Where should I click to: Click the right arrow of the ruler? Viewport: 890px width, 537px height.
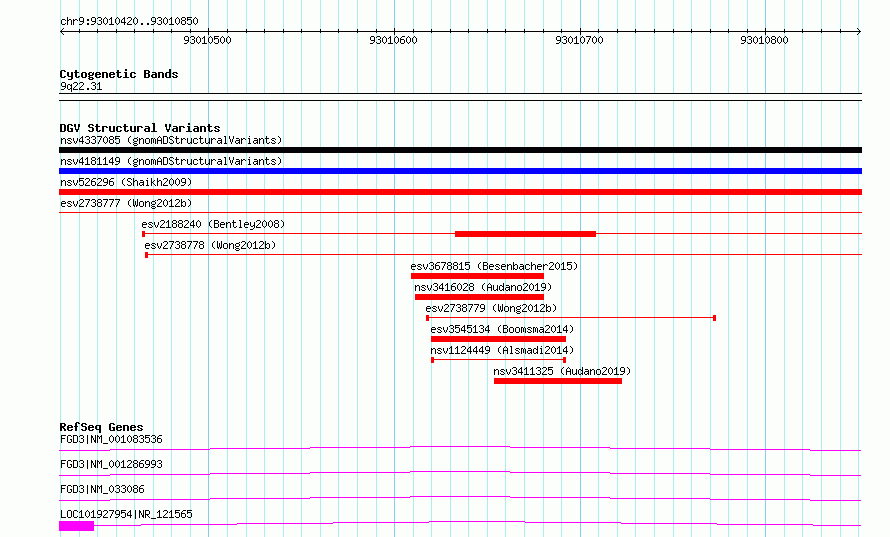[x=859, y=31]
